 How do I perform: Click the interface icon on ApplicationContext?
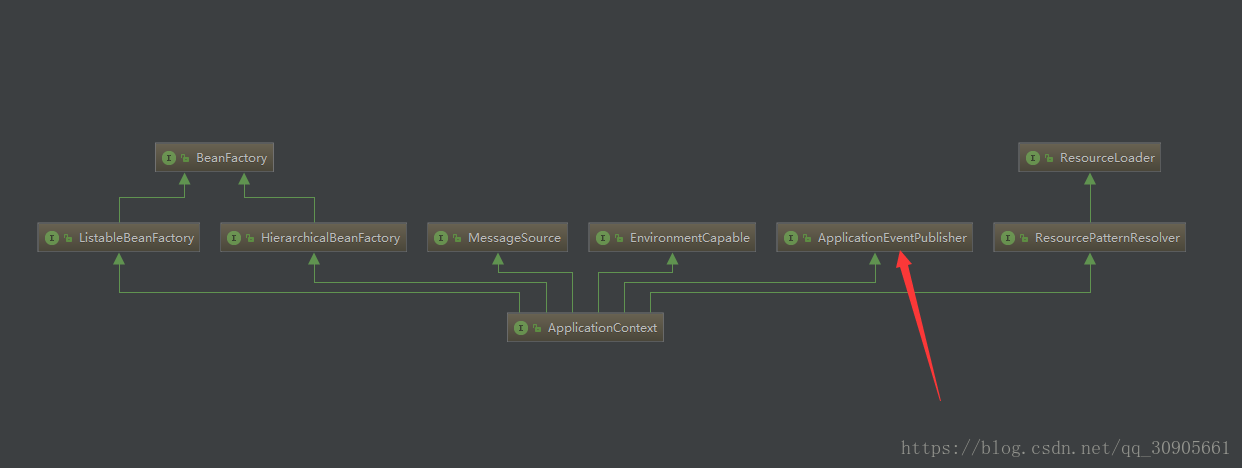521,328
